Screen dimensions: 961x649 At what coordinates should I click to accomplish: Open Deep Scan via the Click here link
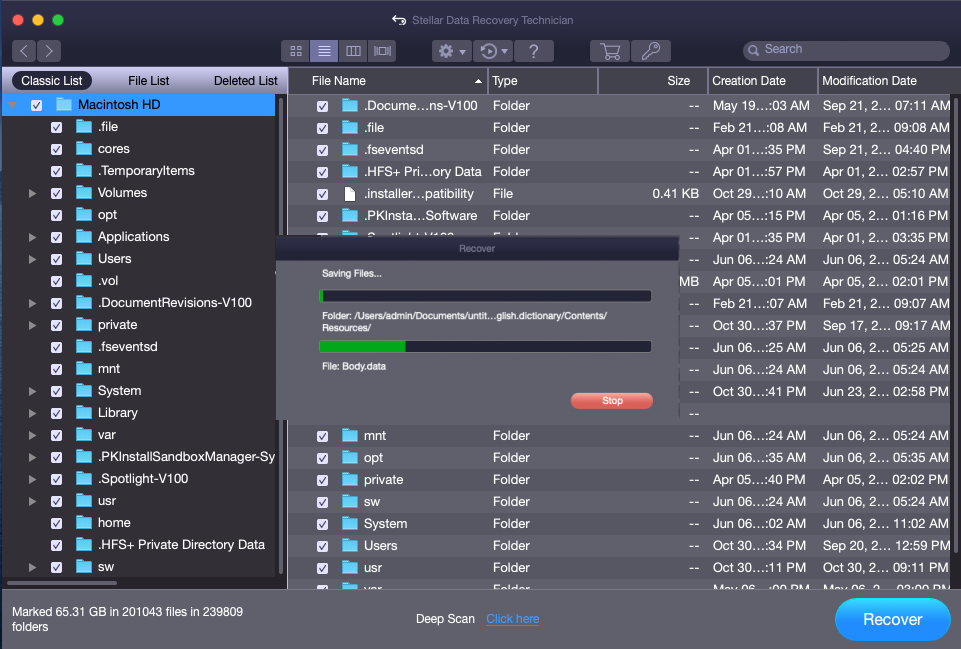click(x=512, y=619)
